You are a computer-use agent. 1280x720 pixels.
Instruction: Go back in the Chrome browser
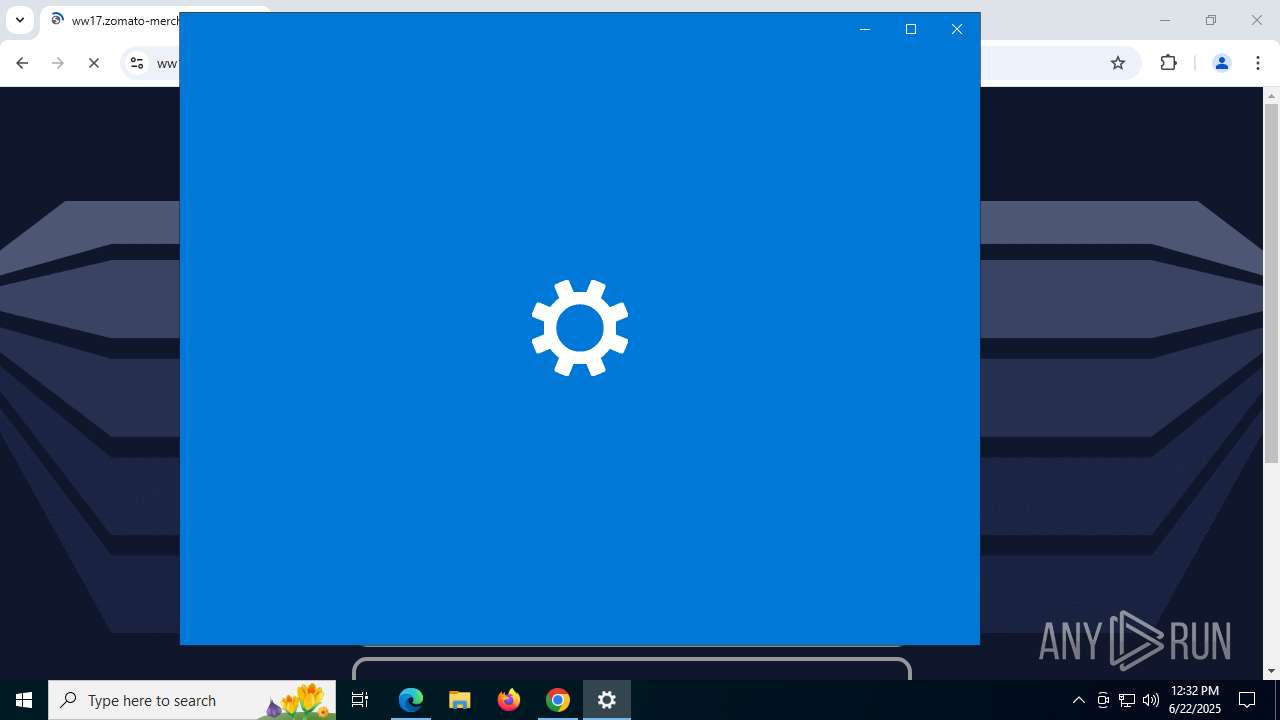pyautogui.click(x=22, y=63)
